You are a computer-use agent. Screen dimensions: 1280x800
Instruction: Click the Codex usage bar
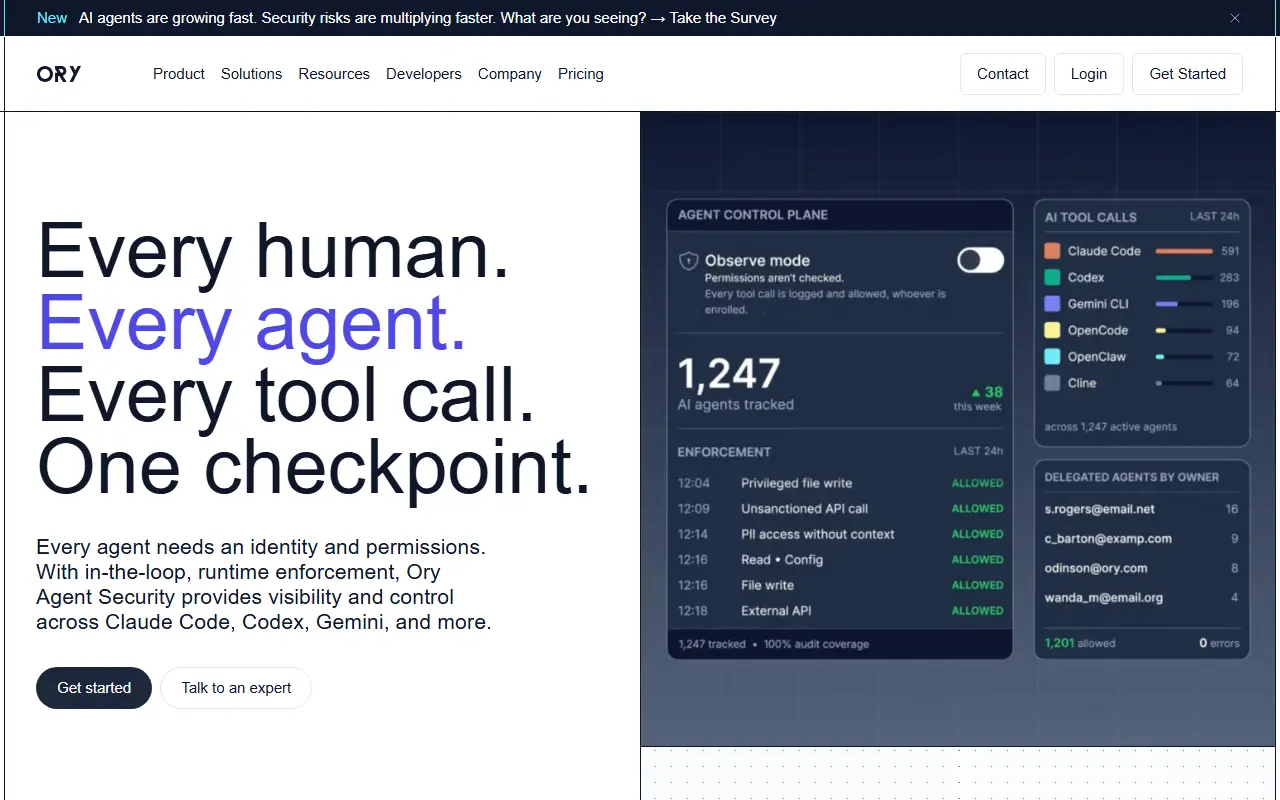click(1184, 277)
